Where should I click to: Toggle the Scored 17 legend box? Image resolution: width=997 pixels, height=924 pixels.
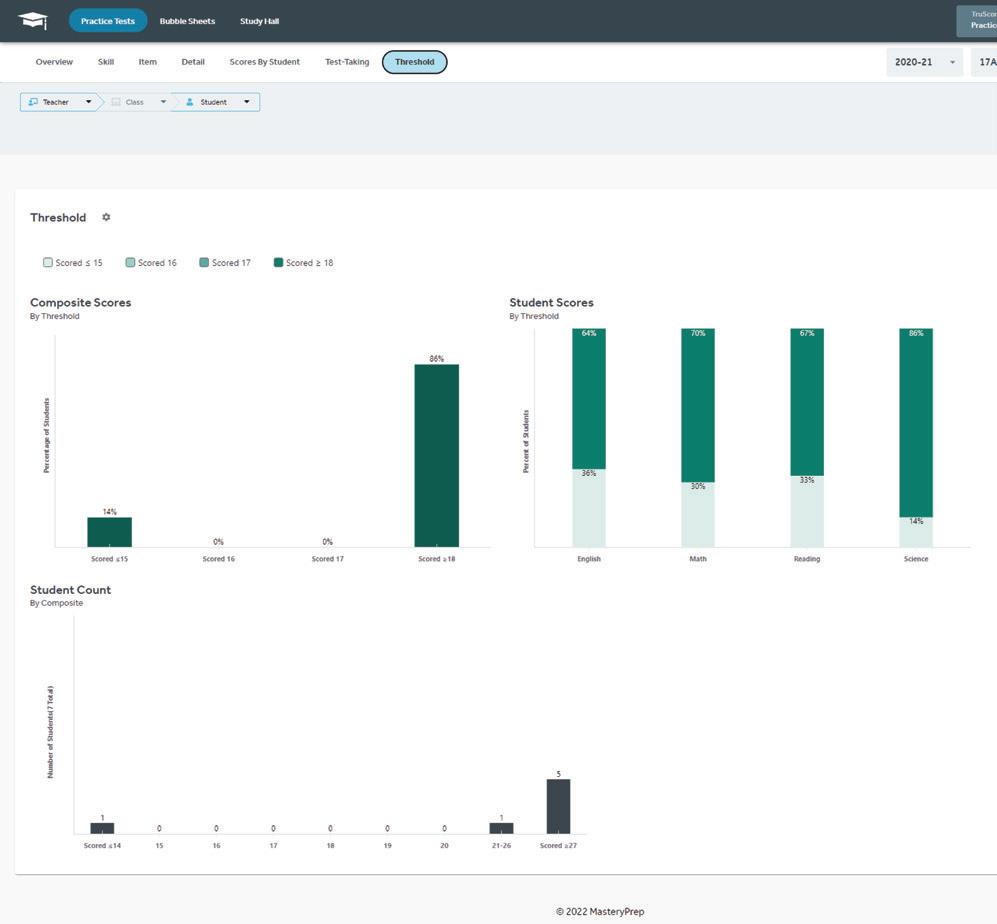tap(204, 263)
